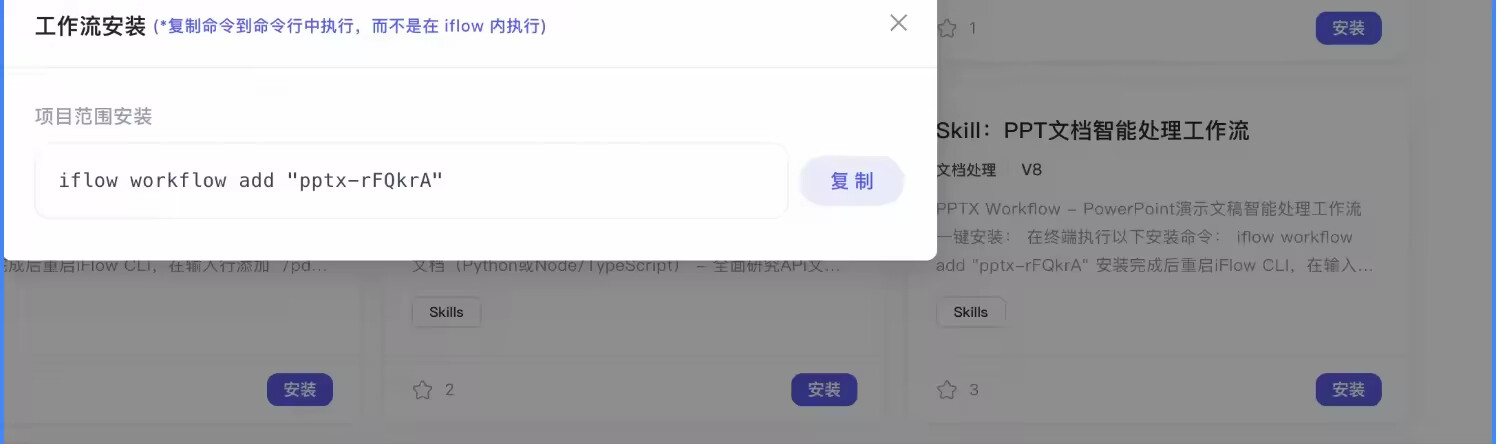
Task: Click the V8 version label
Action: 1031,170
